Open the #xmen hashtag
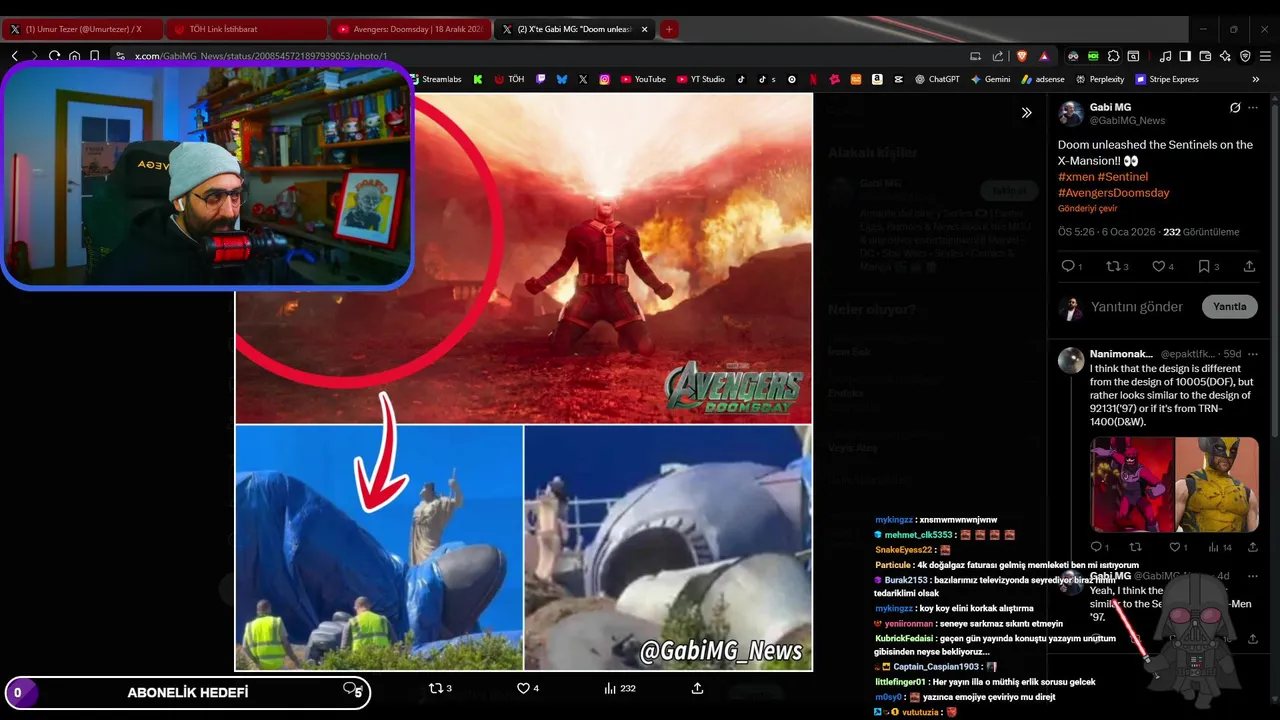 pos(1076,177)
